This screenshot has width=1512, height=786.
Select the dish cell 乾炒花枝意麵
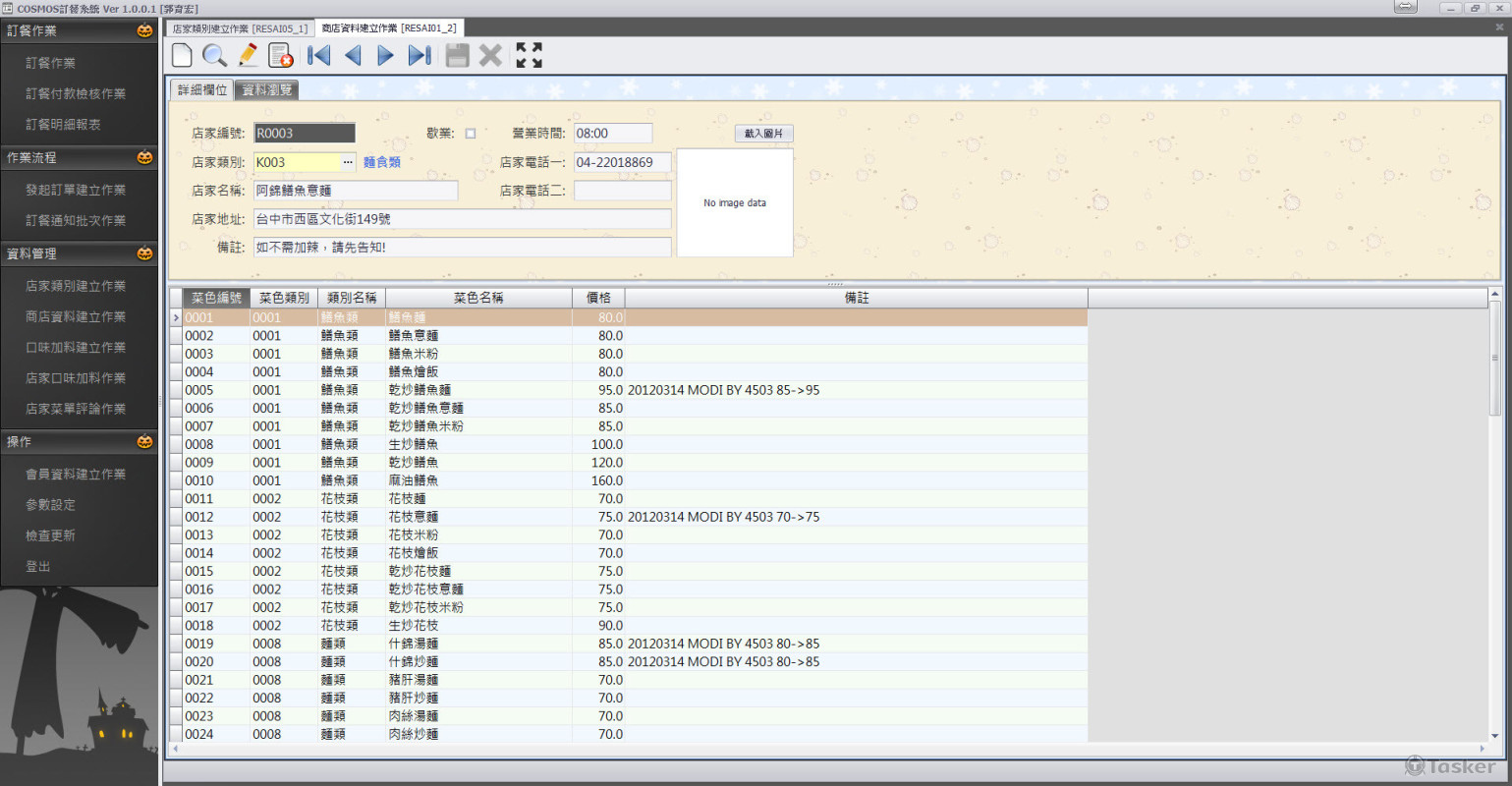pyautogui.click(x=479, y=589)
